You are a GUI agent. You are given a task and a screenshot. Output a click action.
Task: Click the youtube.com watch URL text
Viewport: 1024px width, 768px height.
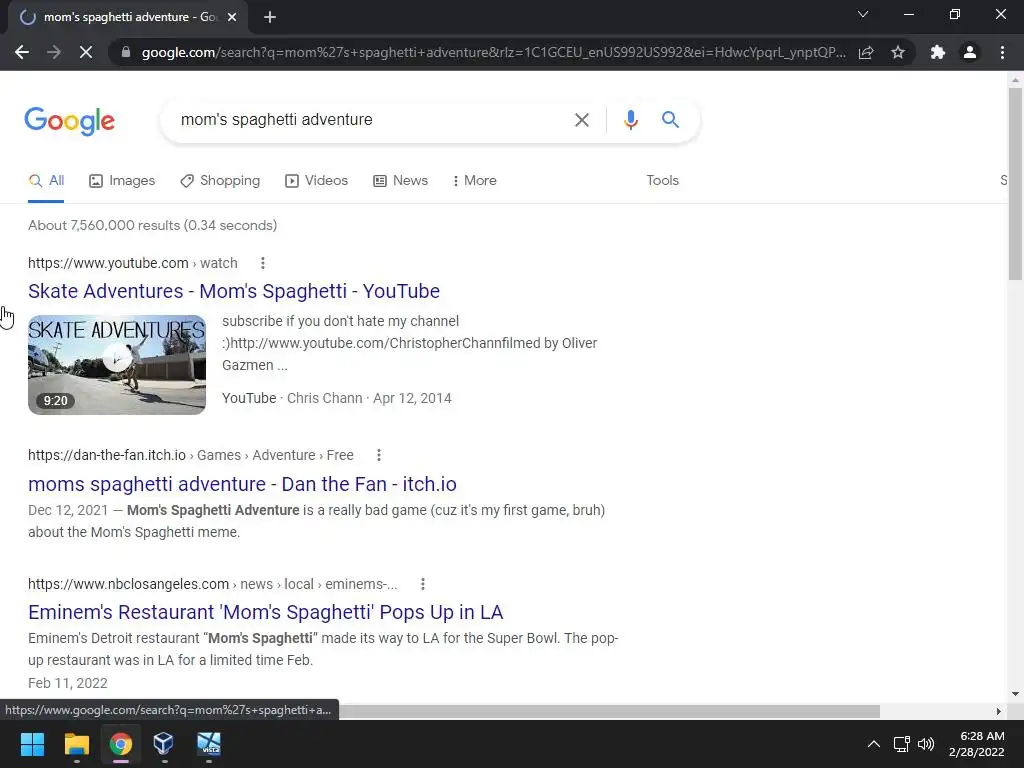pos(133,263)
